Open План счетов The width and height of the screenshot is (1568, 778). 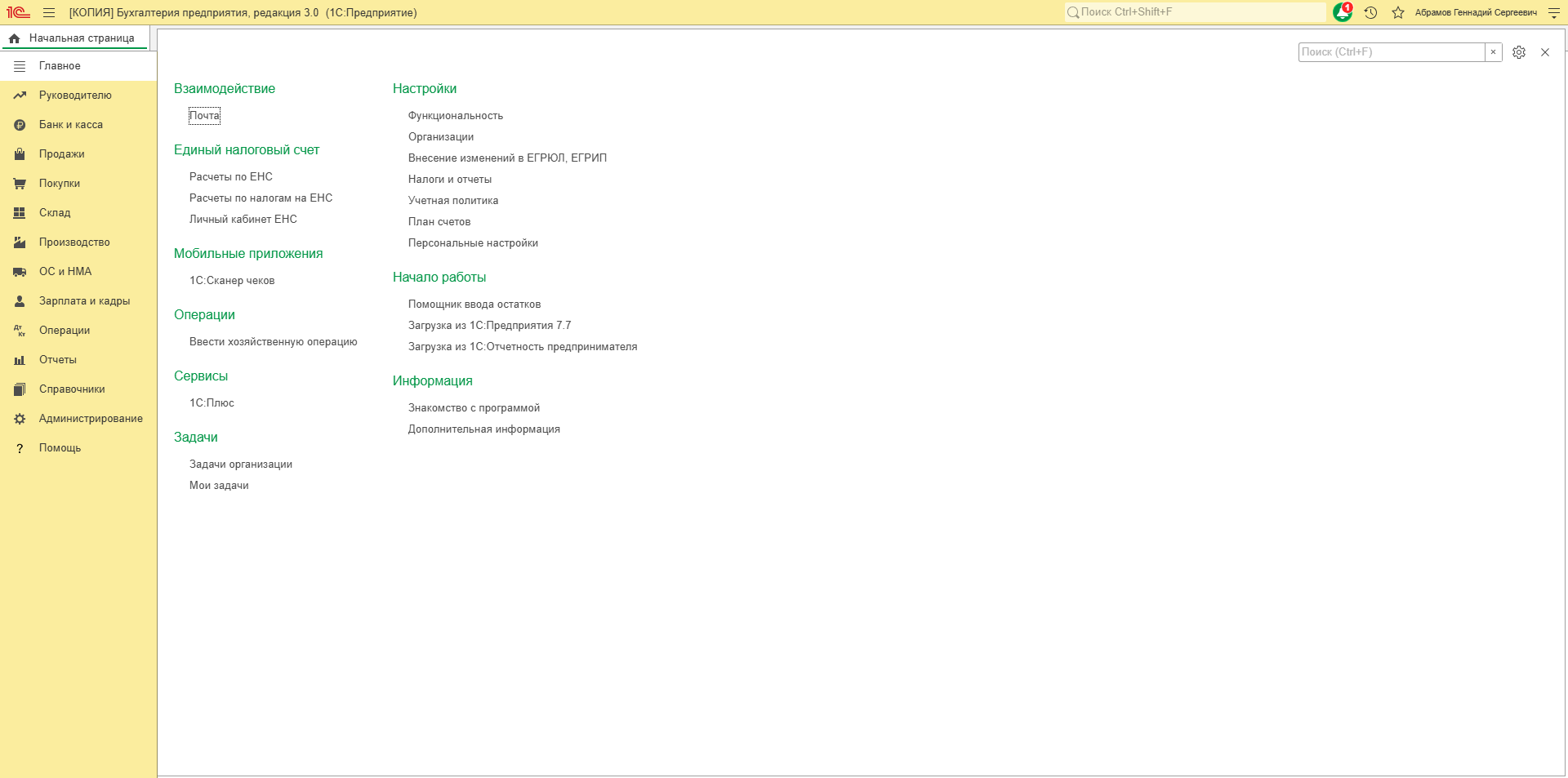tap(439, 222)
